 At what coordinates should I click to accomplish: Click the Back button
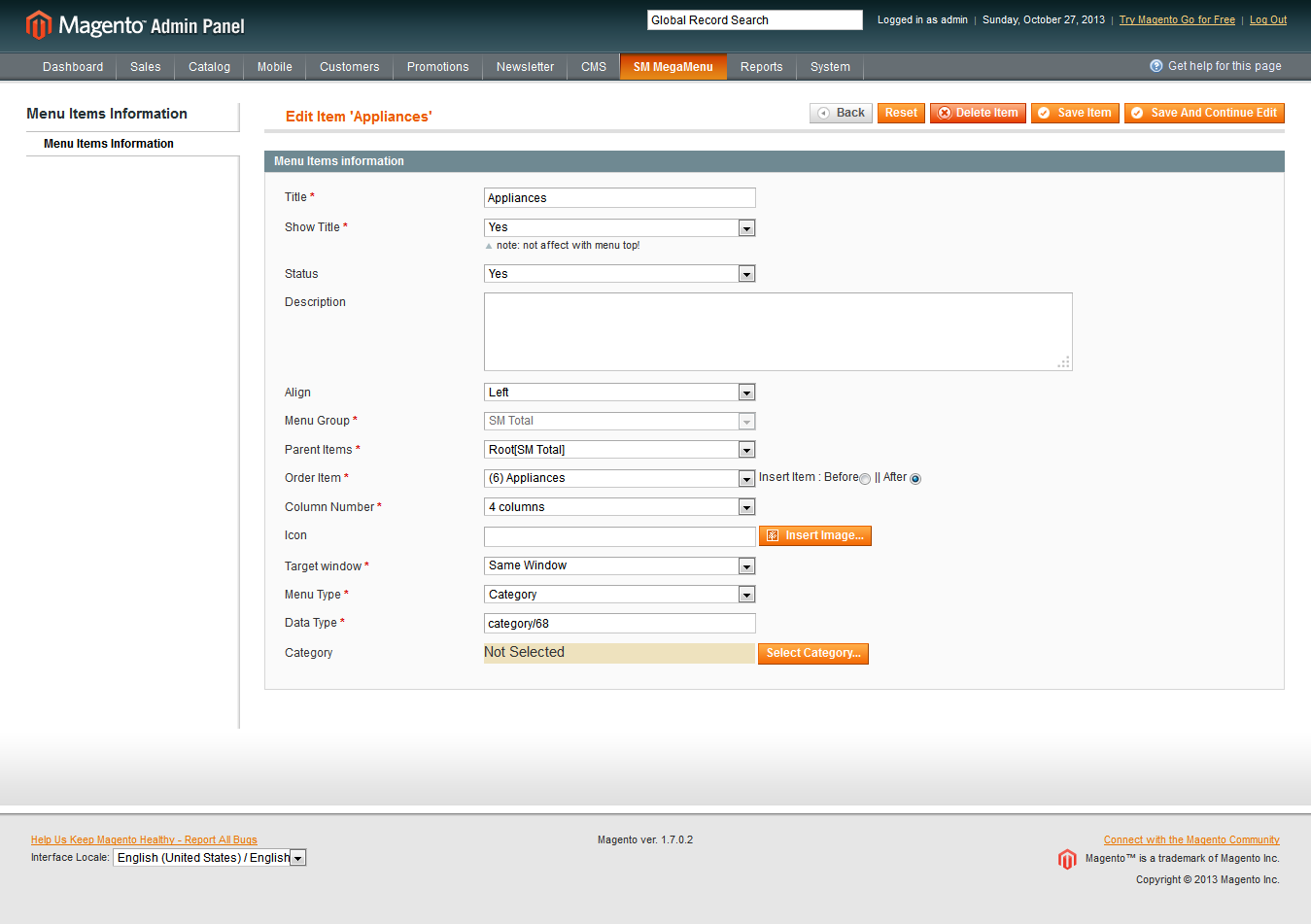point(841,113)
